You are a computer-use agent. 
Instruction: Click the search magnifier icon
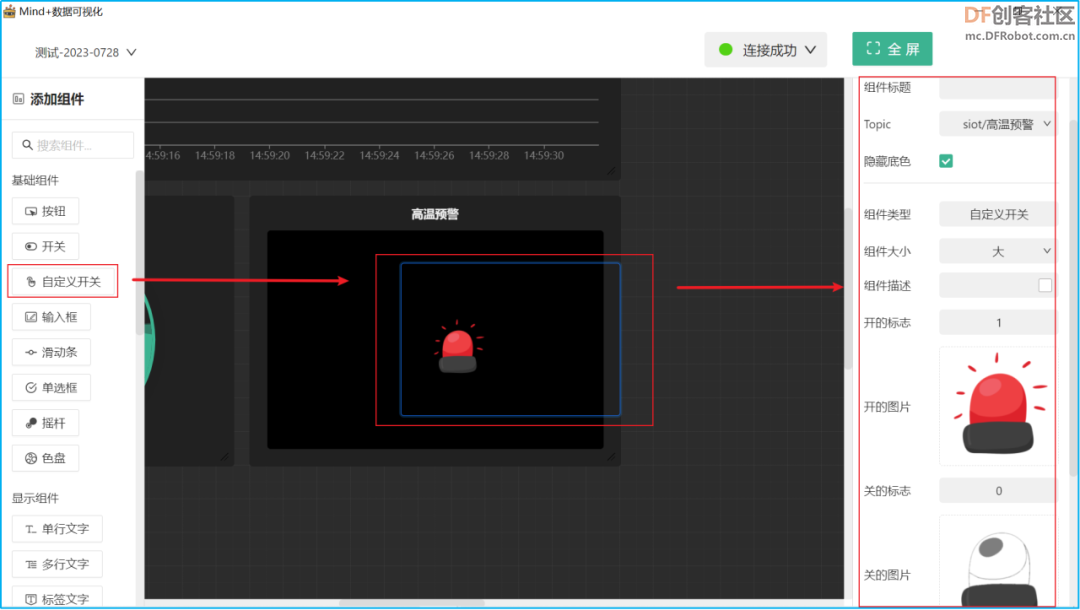28,145
